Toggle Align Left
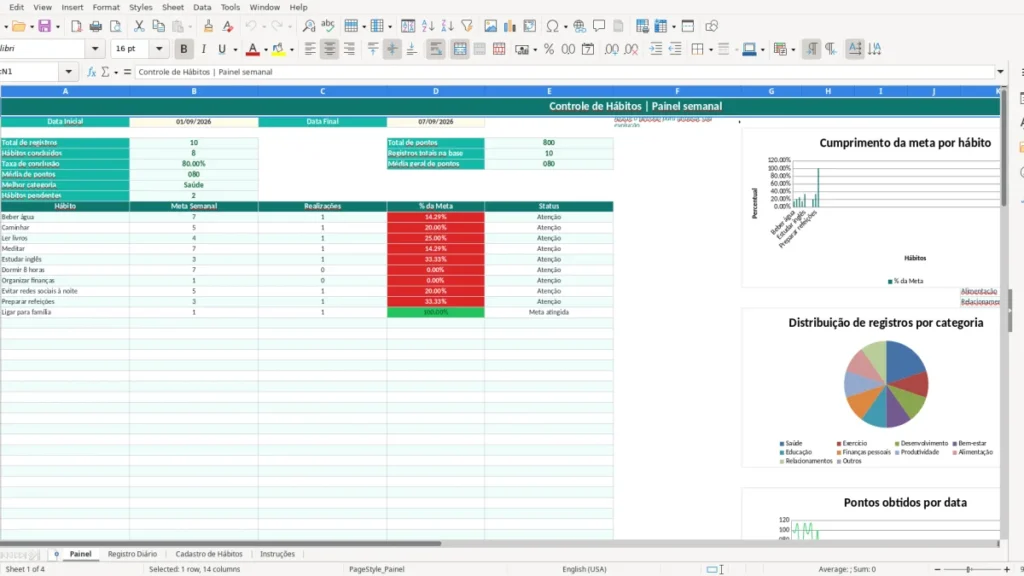1024x576 pixels. coord(310,49)
